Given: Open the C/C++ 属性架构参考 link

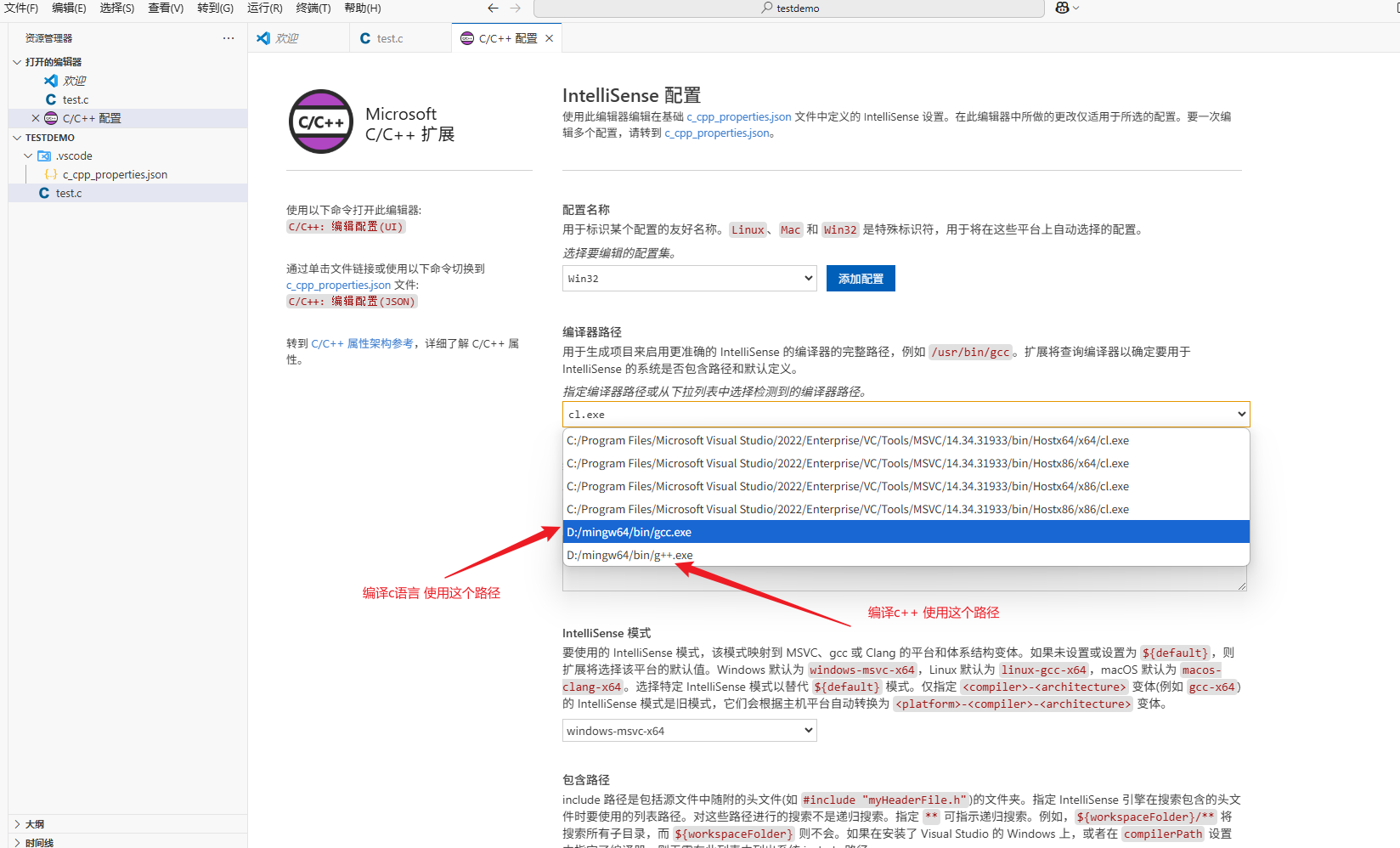Looking at the screenshot, I should tap(362, 343).
